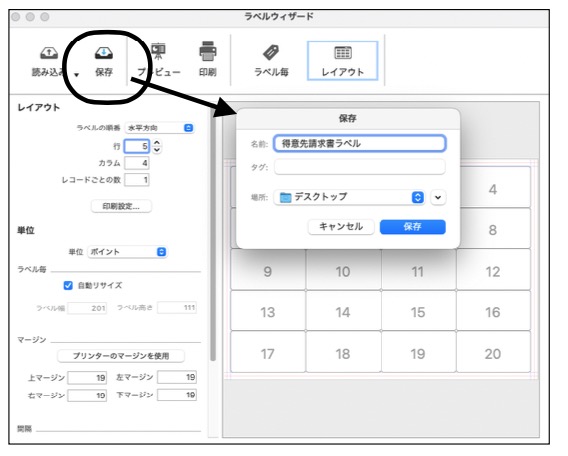Viewport: 568px width, 456px height.
Task: Expand save dialog with chevron button
Action: 438,197
